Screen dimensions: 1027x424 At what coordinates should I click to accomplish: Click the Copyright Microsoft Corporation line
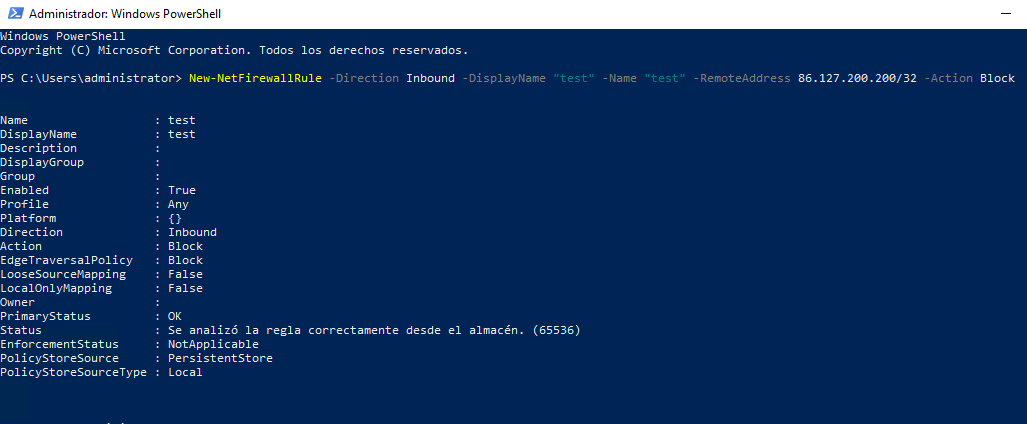pyautogui.click(x=234, y=50)
